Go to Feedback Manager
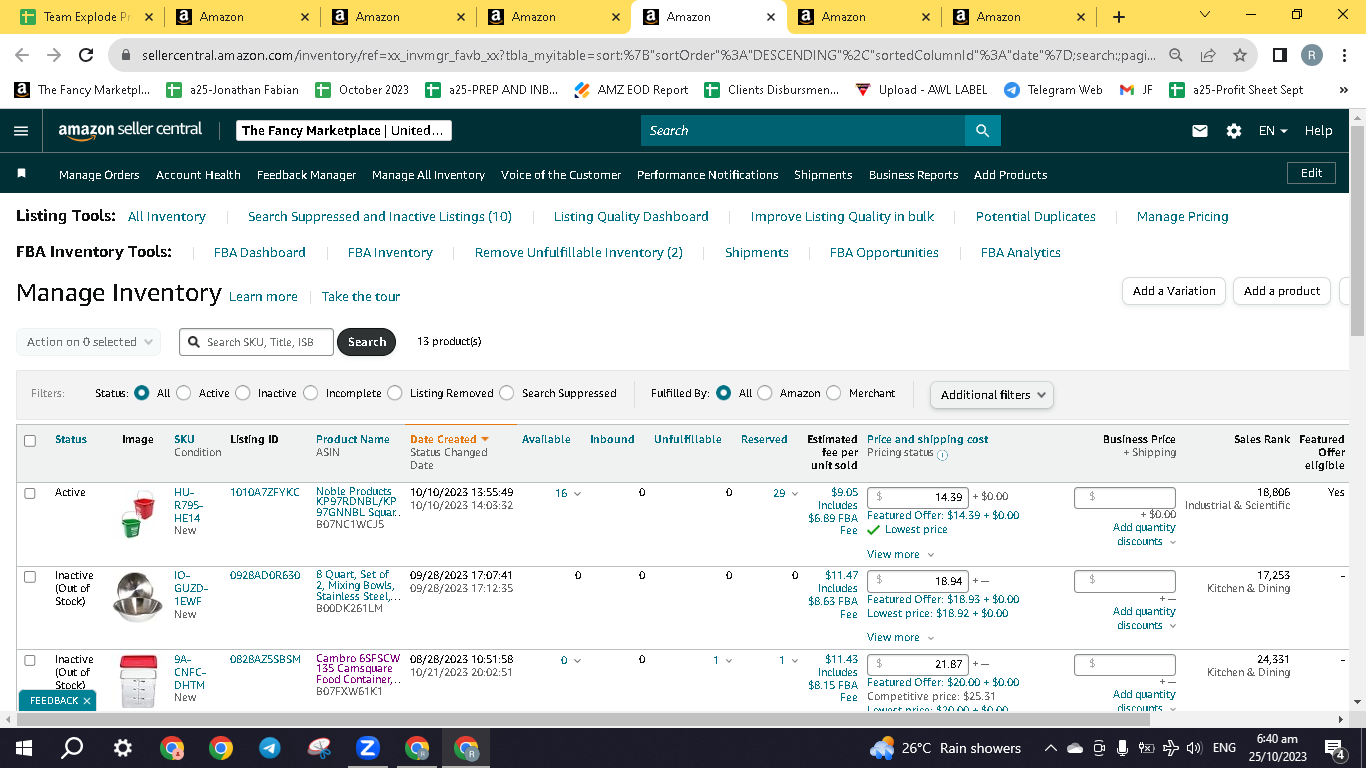Screen dimensions: 1366x768 coord(306,175)
